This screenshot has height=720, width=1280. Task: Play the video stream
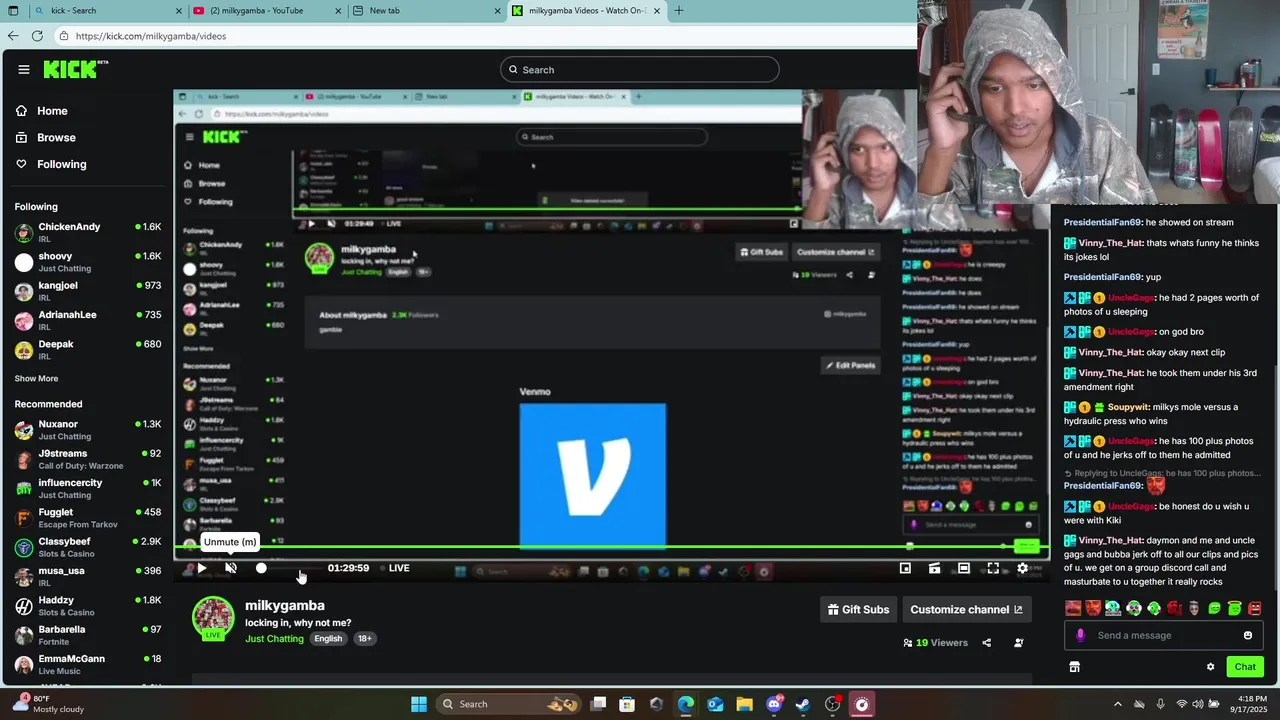pos(201,568)
